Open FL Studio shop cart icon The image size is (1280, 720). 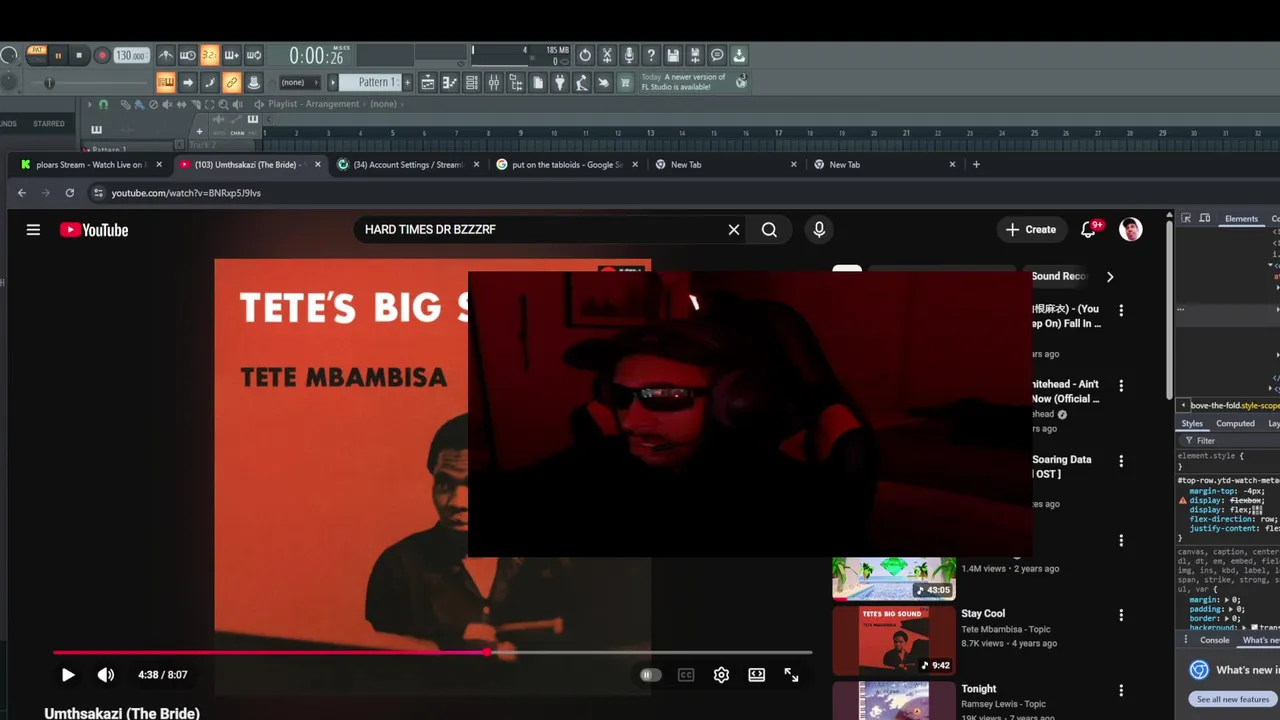(x=624, y=83)
